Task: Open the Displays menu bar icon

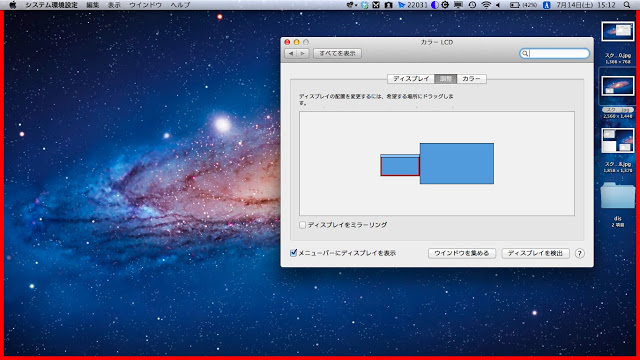Action: (x=458, y=5)
